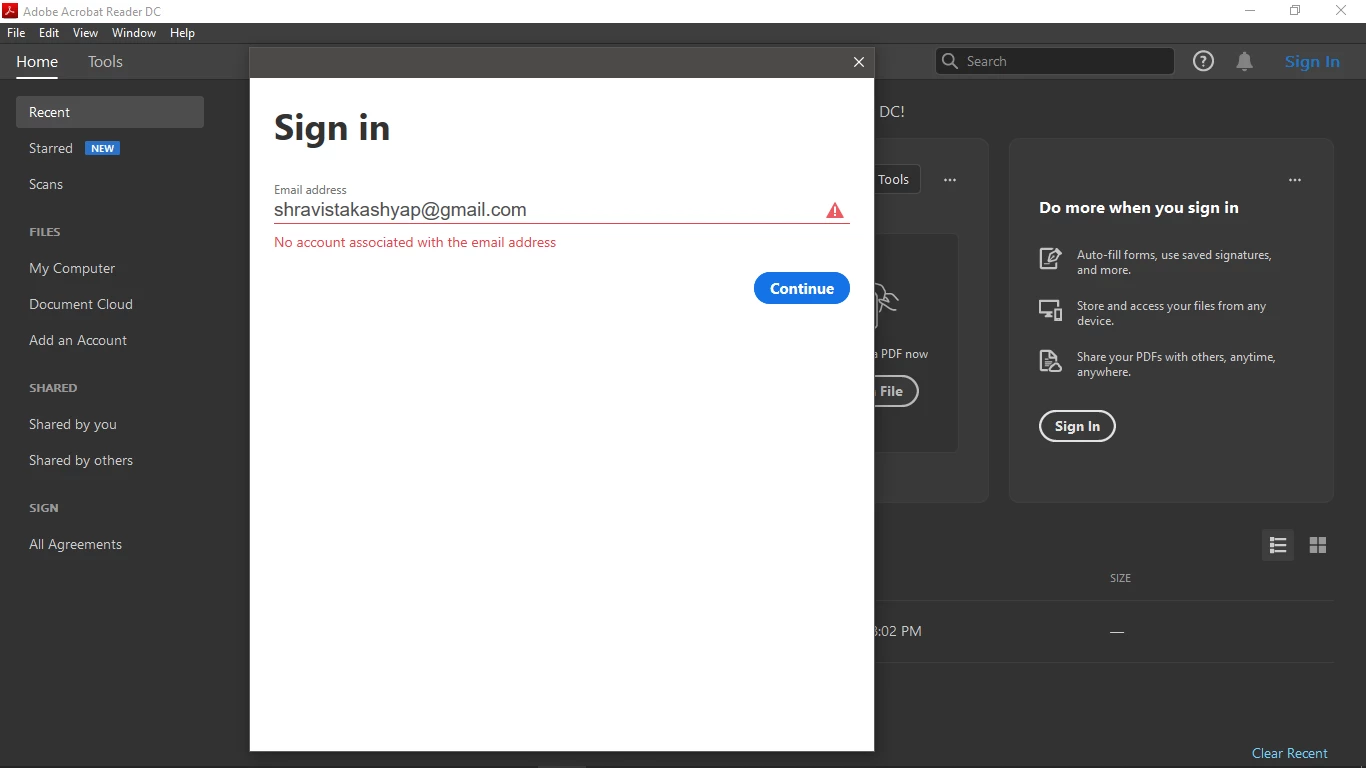1366x768 pixels.
Task: Click the NEW badge next to Starred
Action: click(x=103, y=148)
